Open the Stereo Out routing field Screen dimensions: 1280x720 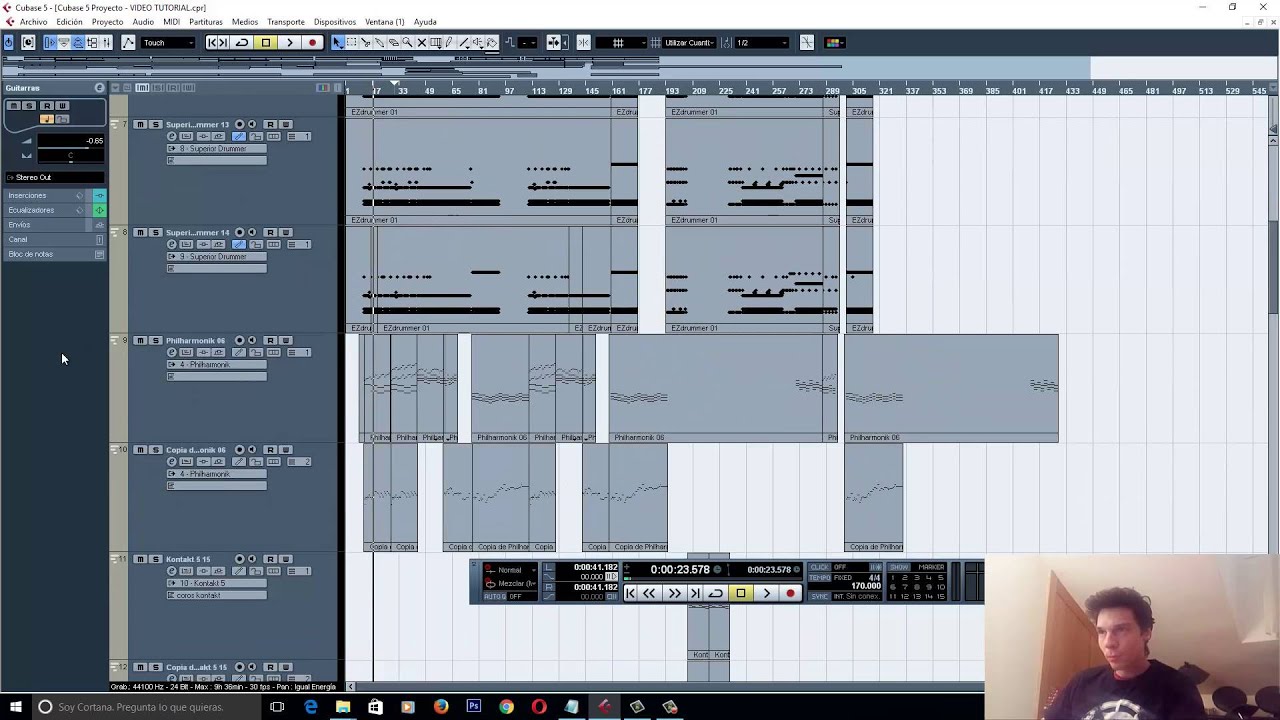55,177
